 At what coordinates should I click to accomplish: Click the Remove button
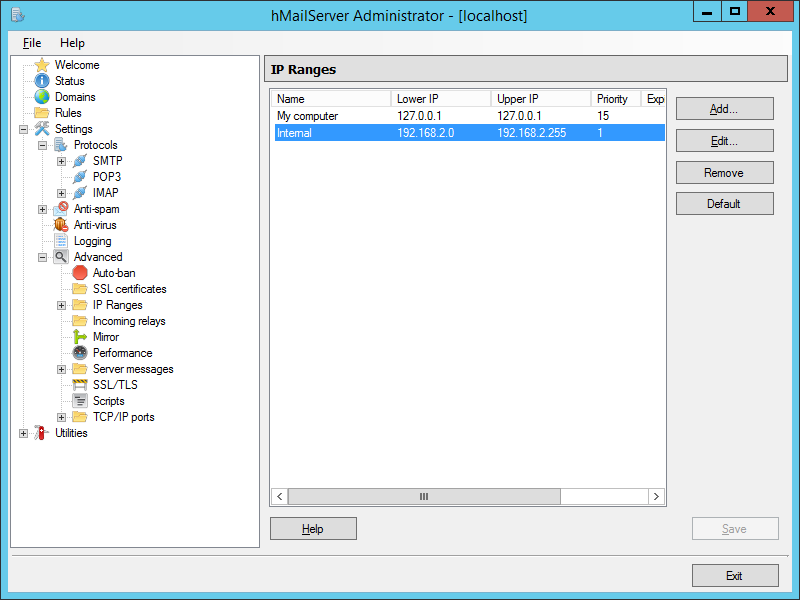(x=724, y=172)
